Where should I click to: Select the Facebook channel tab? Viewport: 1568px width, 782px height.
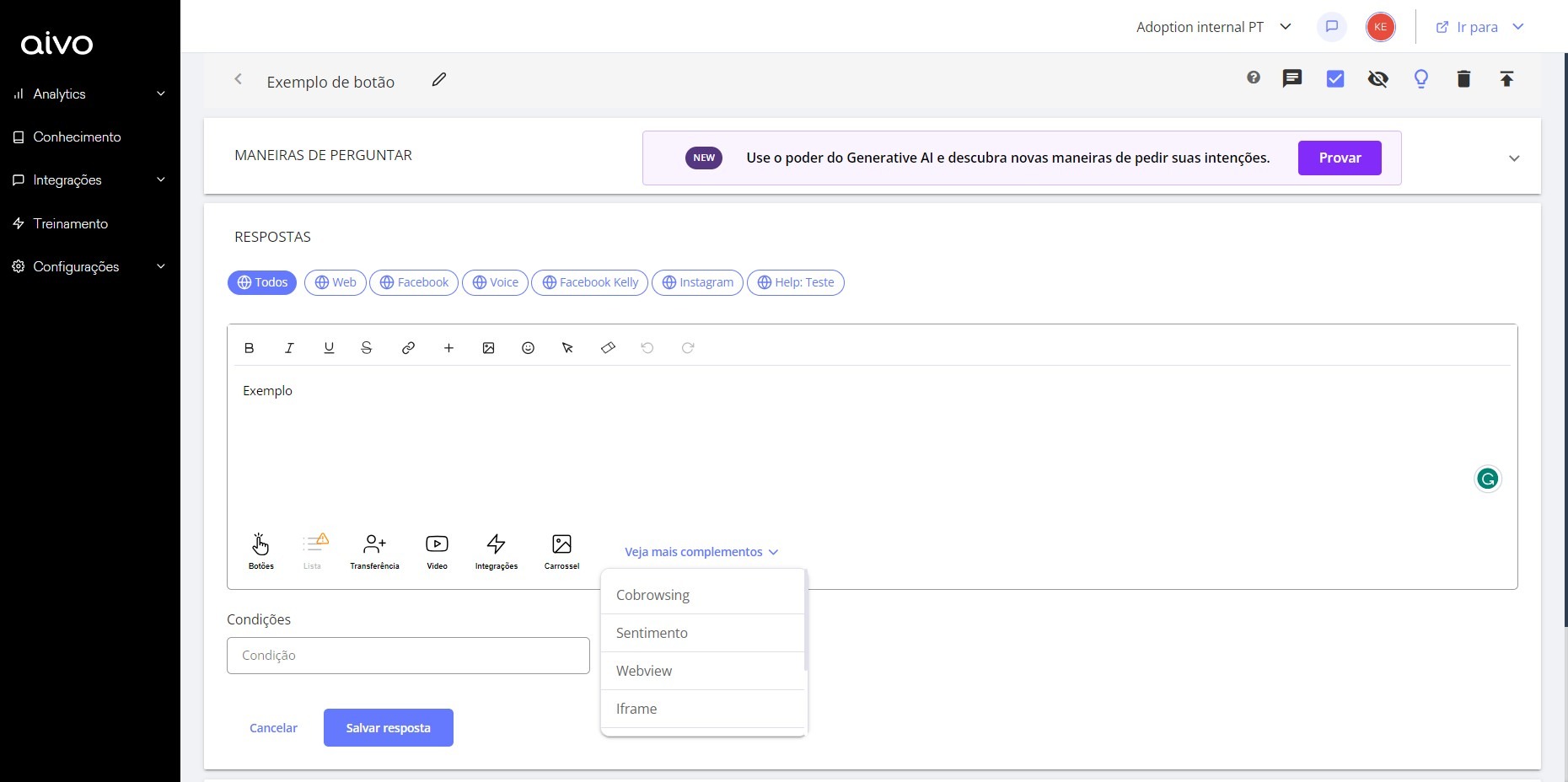coord(414,282)
